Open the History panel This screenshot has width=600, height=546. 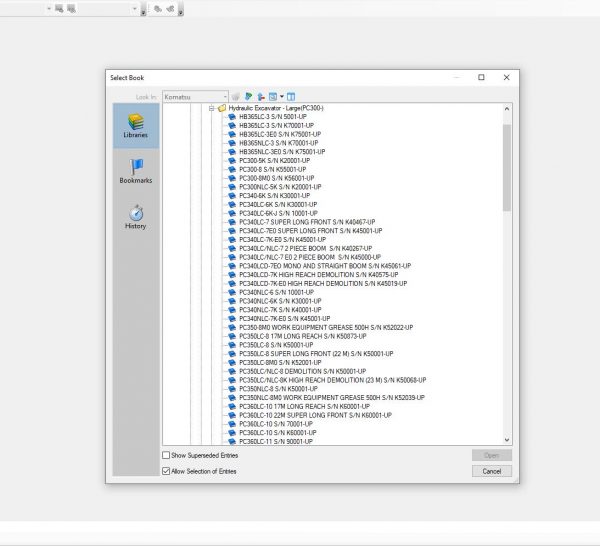(136, 217)
